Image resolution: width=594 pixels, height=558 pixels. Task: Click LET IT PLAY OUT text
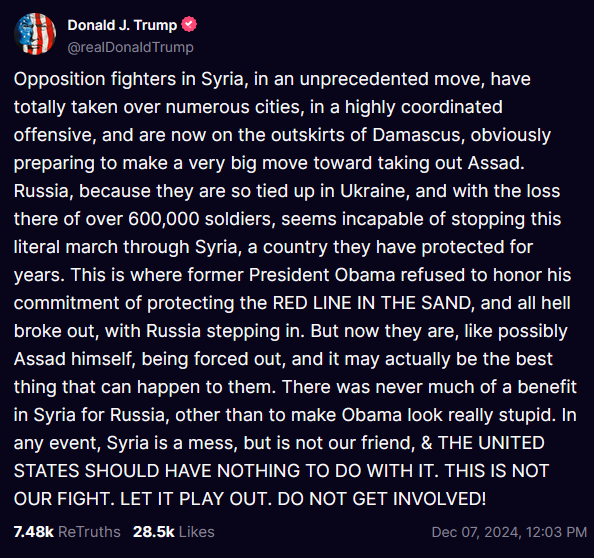point(195,499)
